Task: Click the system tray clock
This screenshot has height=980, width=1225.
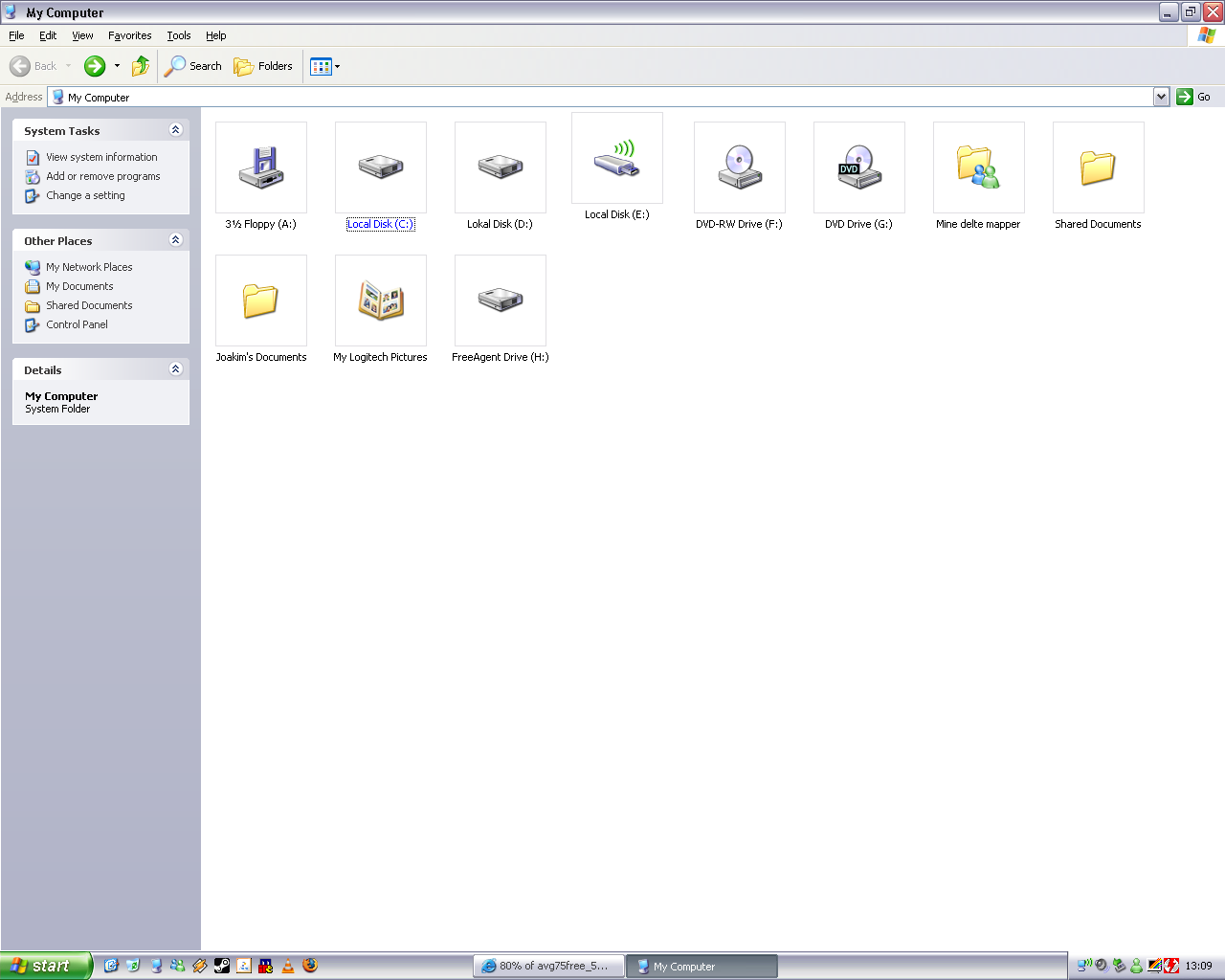Action: [1198, 966]
